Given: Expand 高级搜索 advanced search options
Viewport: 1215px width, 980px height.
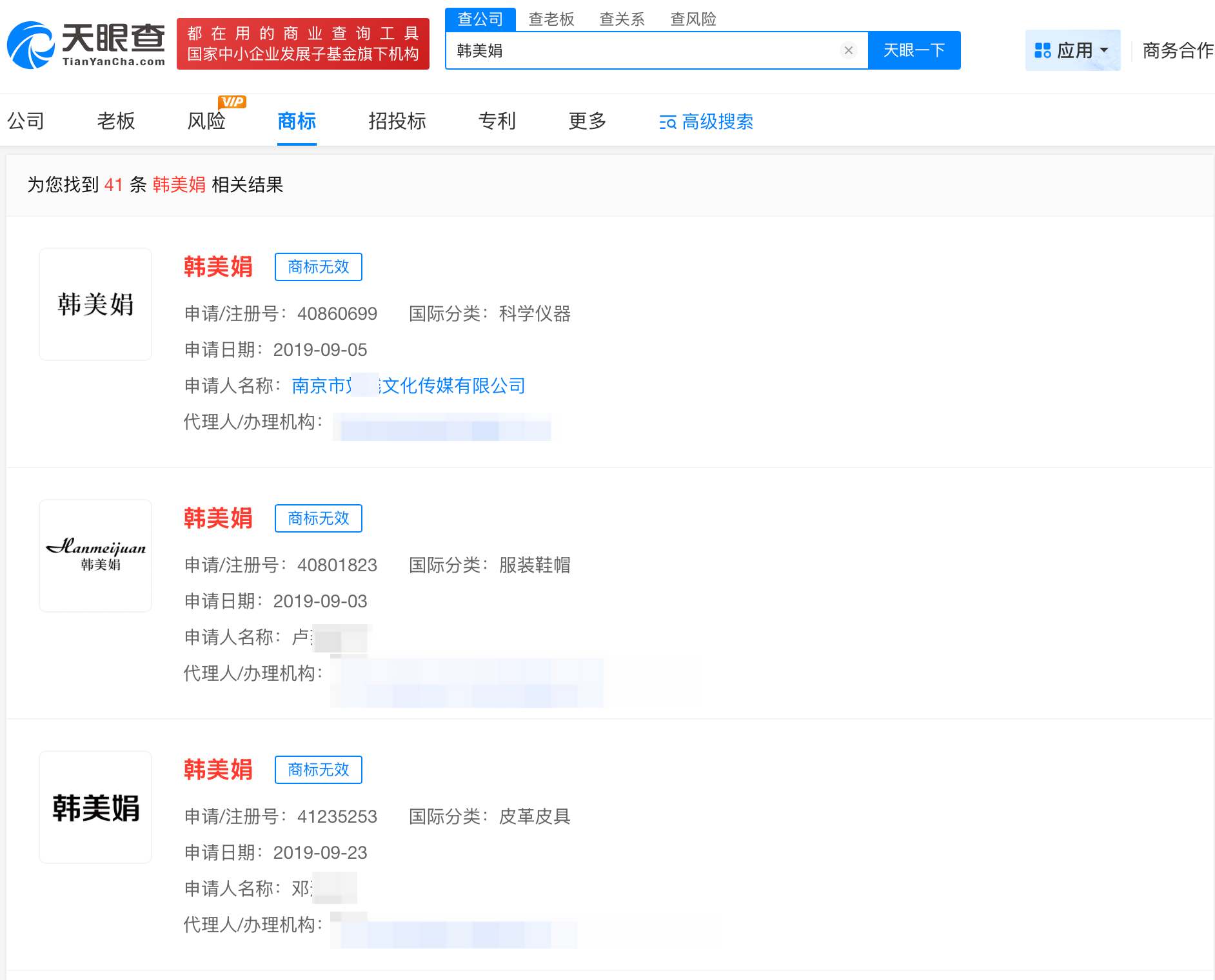Looking at the screenshot, I should [x=716, y=122].
